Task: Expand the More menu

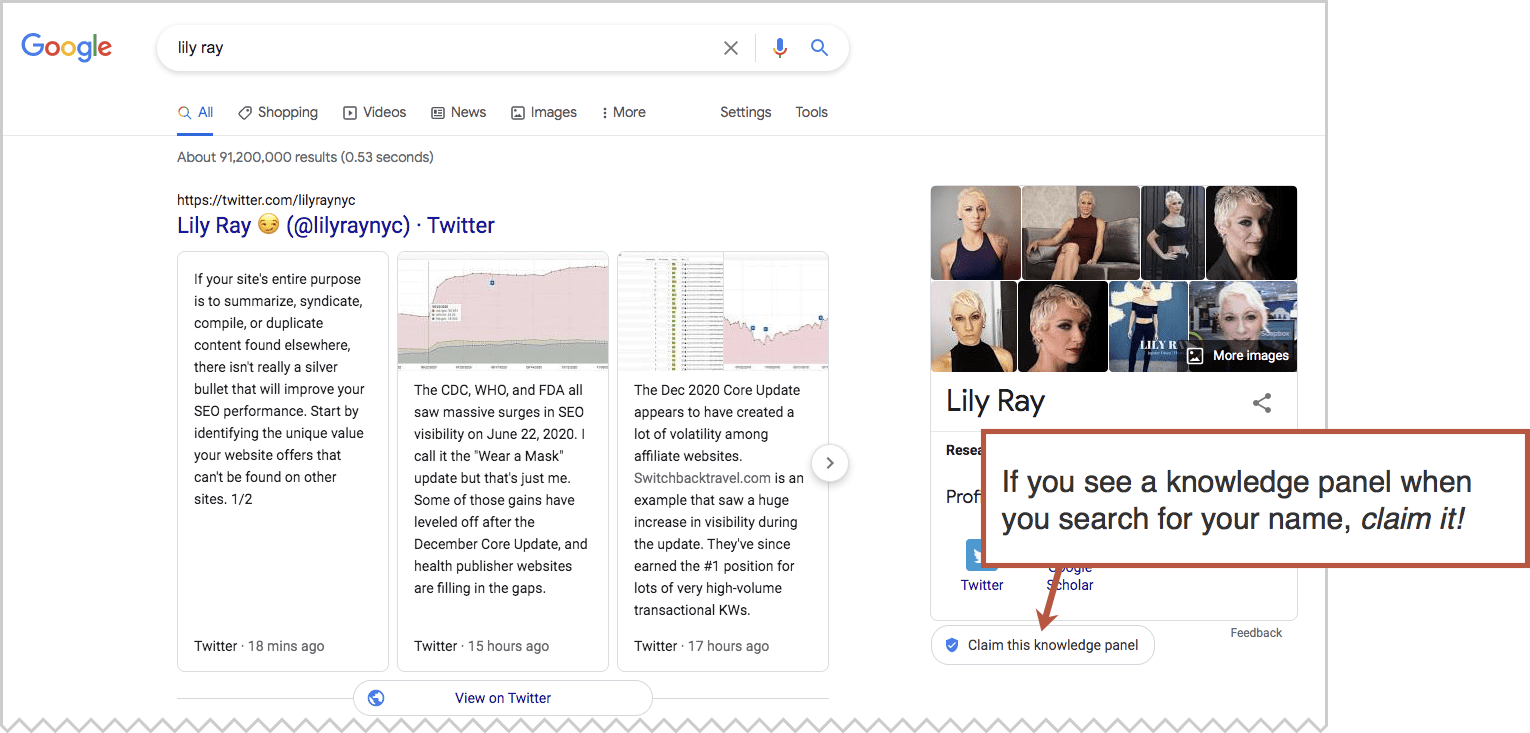Action: click(x=623, y=113)
